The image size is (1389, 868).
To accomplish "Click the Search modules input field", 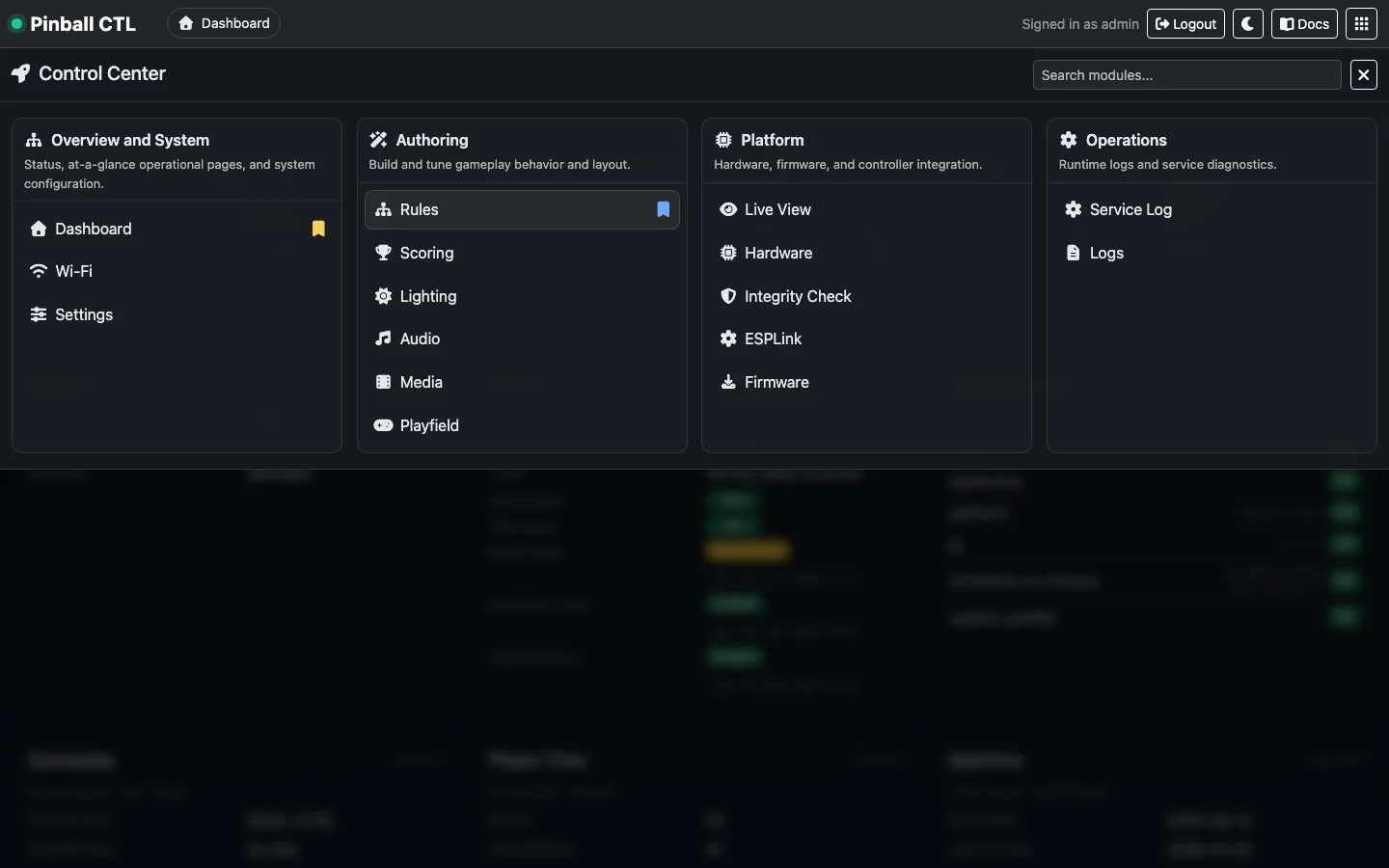I will tap(1185, 75).
